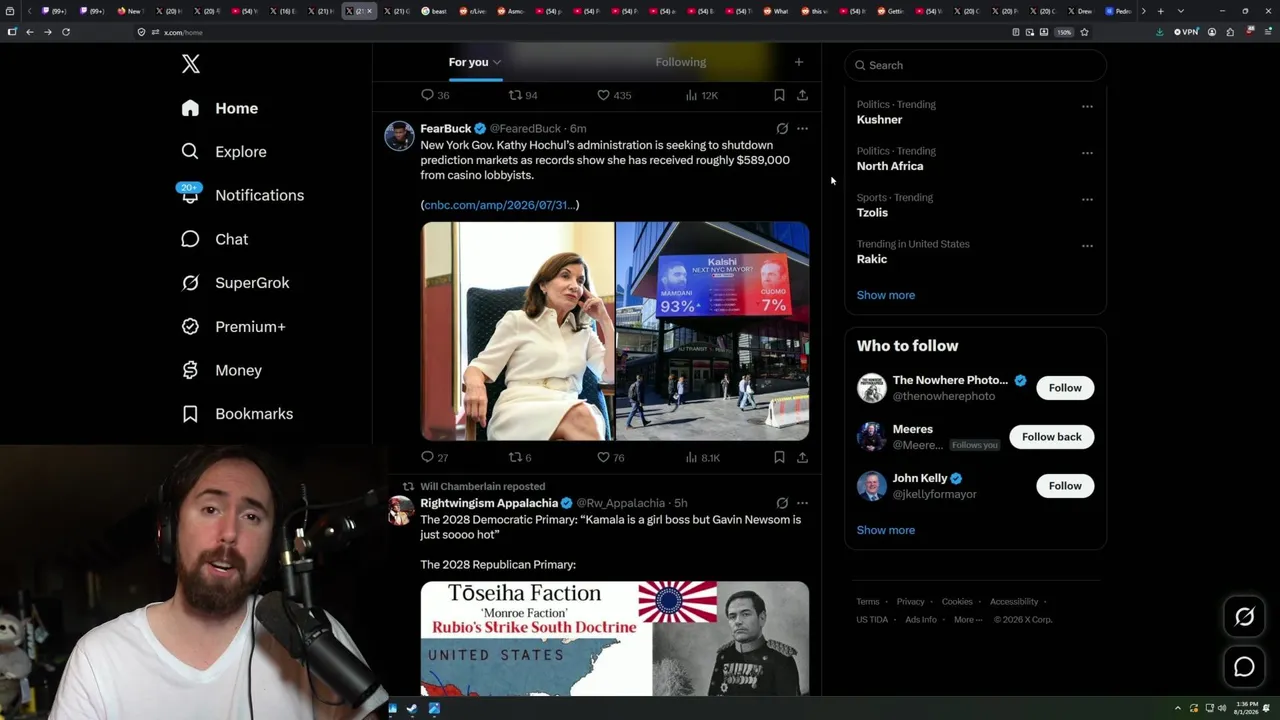Open the Privacy footer link
Image resolution: width=1280 pixels, height=720 pixels.
click(x=911, y=602)
